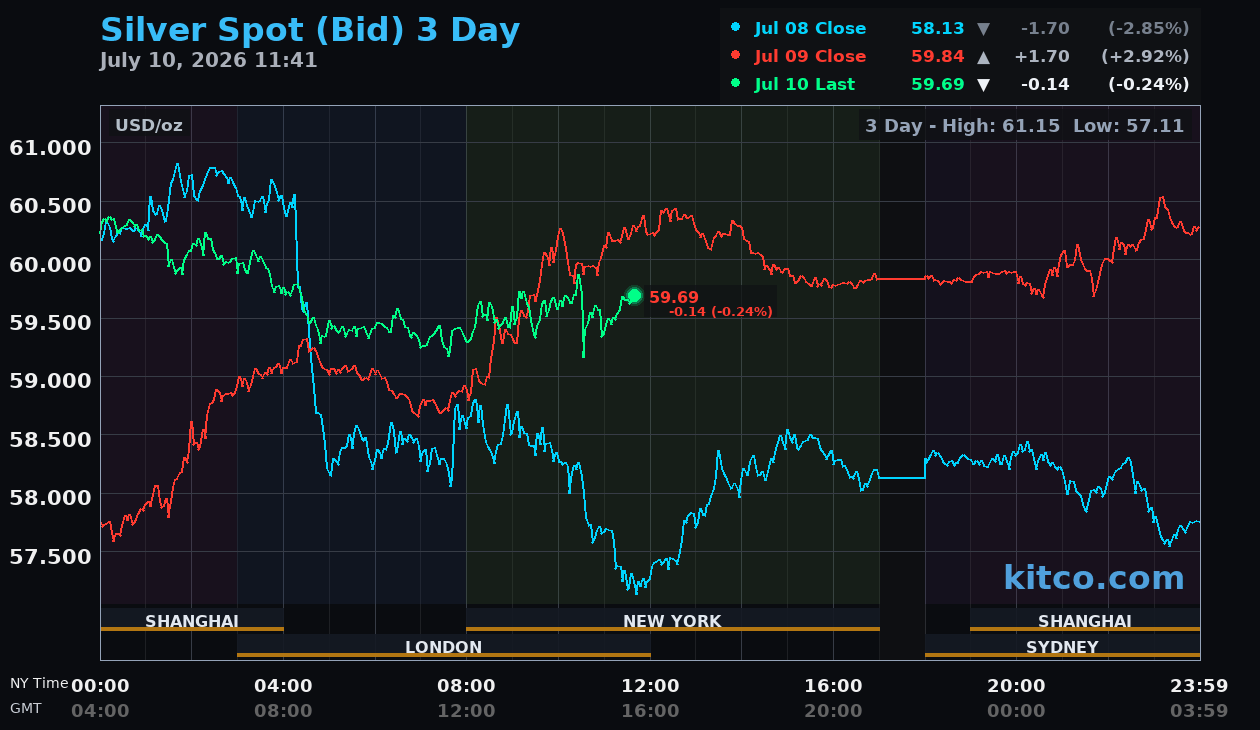Click the 'Jul 09 Close' legend label
Image resolution: width=1260 pixels, height=730 pixels.
(810, 57)
